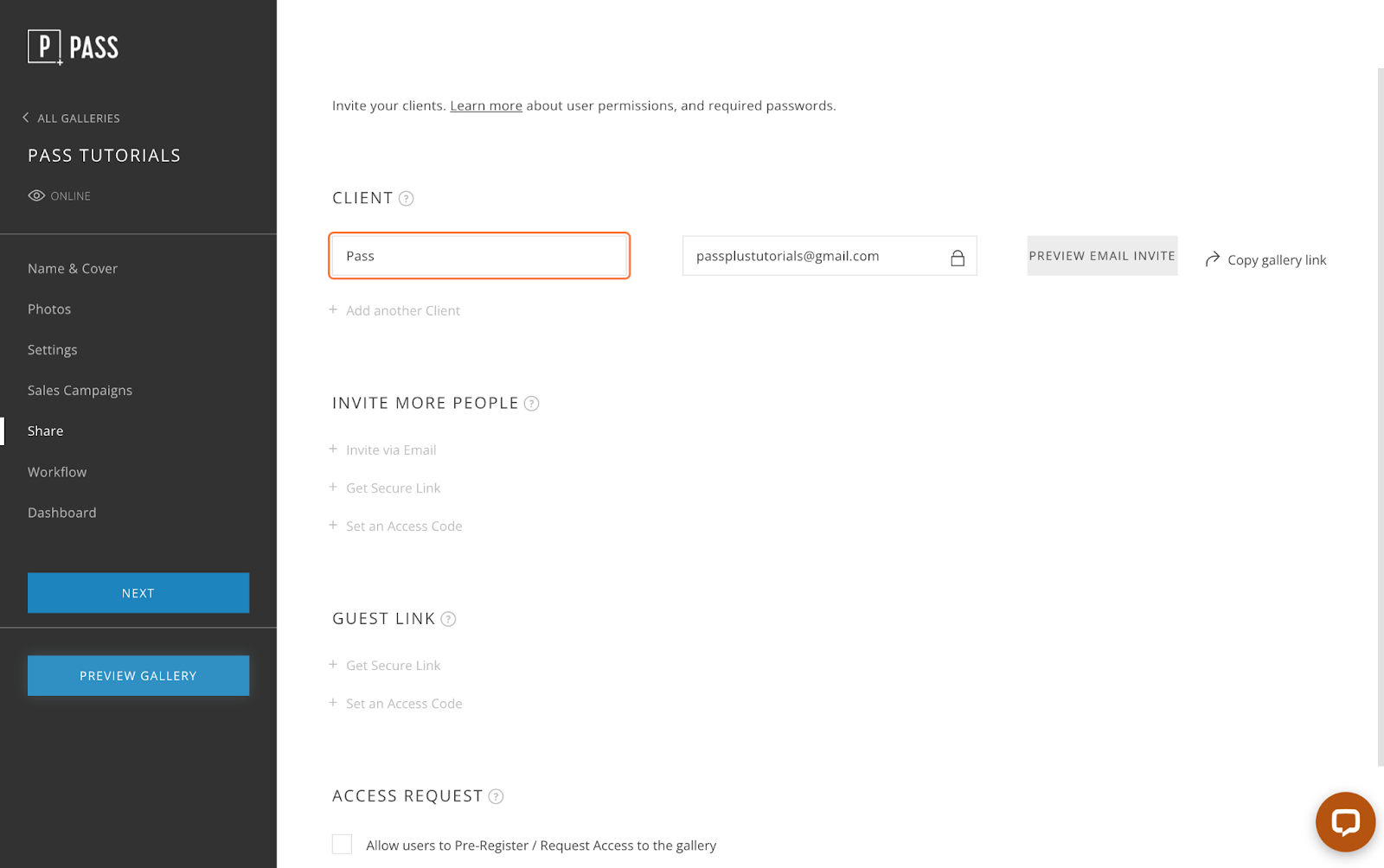Screen dimensions: 1384x868
Task: Click the plus icon for Add another Client
Action: coord(333,310)
